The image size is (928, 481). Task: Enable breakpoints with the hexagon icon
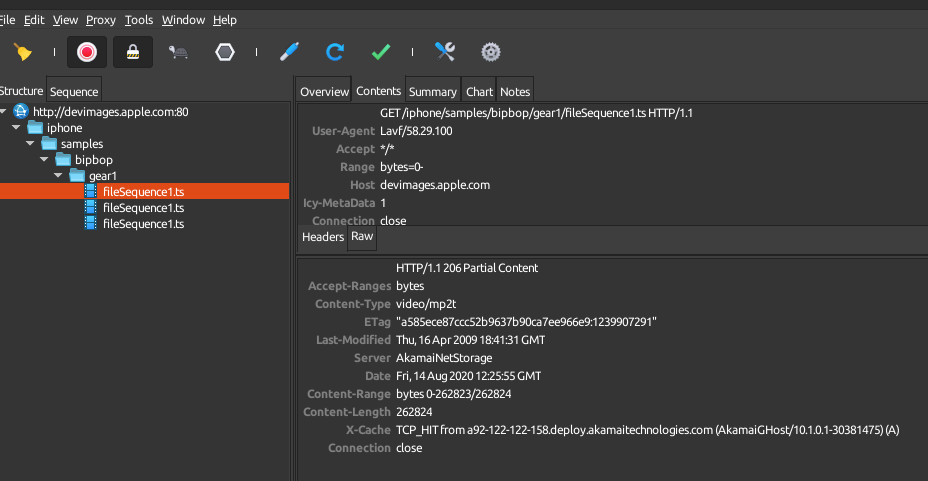(x=226, y=52)
